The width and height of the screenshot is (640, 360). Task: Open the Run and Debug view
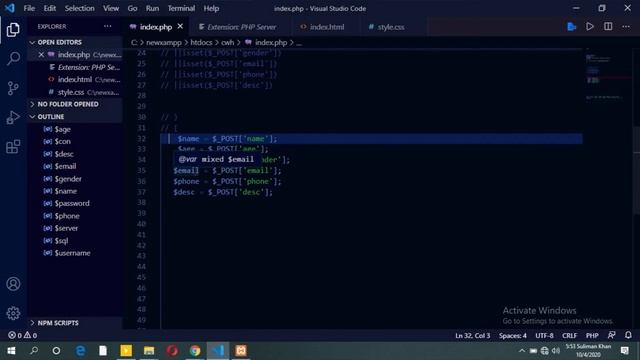point(13,118)
